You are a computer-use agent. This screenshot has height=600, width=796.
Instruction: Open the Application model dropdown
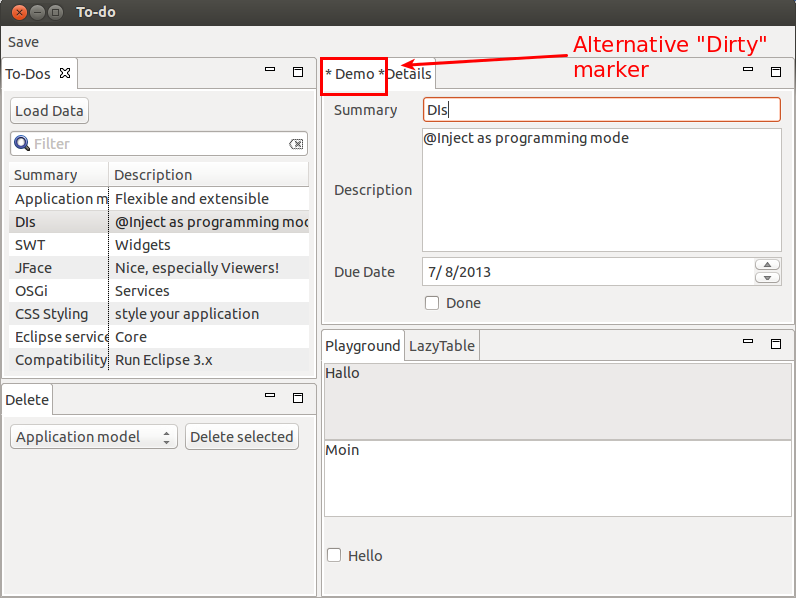click(x=94, y=437)
